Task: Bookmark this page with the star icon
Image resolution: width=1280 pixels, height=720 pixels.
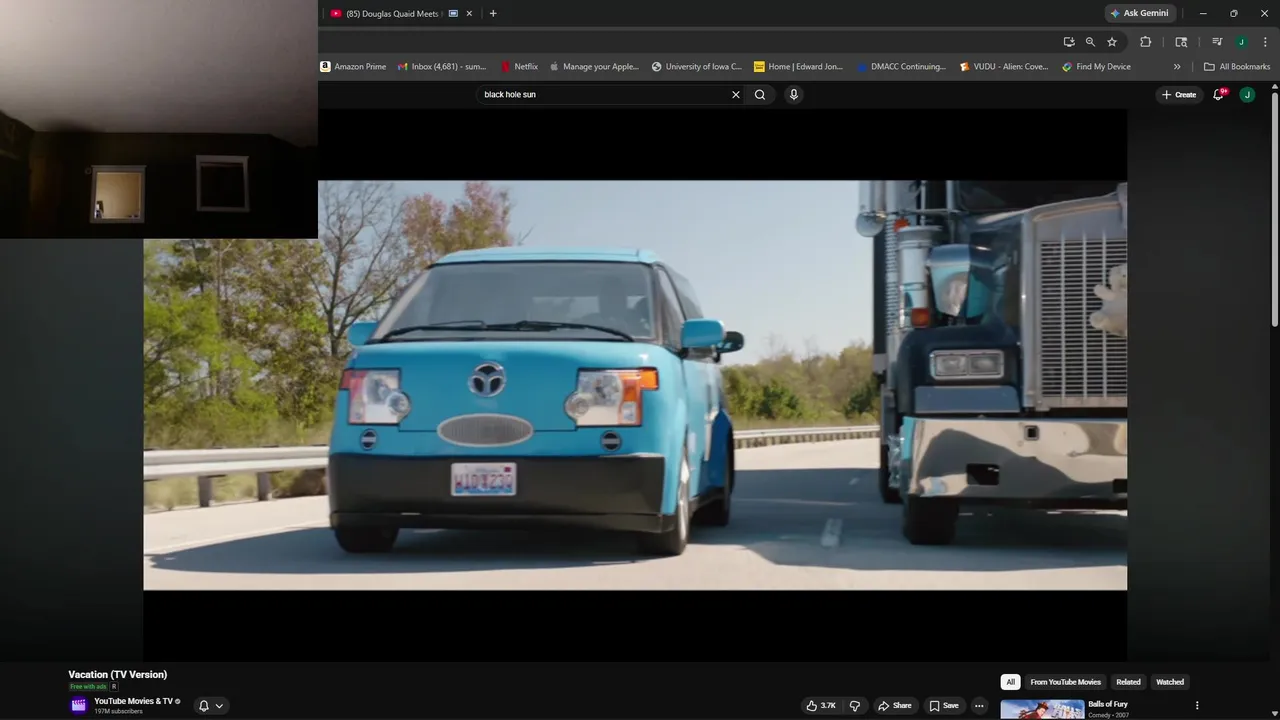Action: [x=1112, y=42]
